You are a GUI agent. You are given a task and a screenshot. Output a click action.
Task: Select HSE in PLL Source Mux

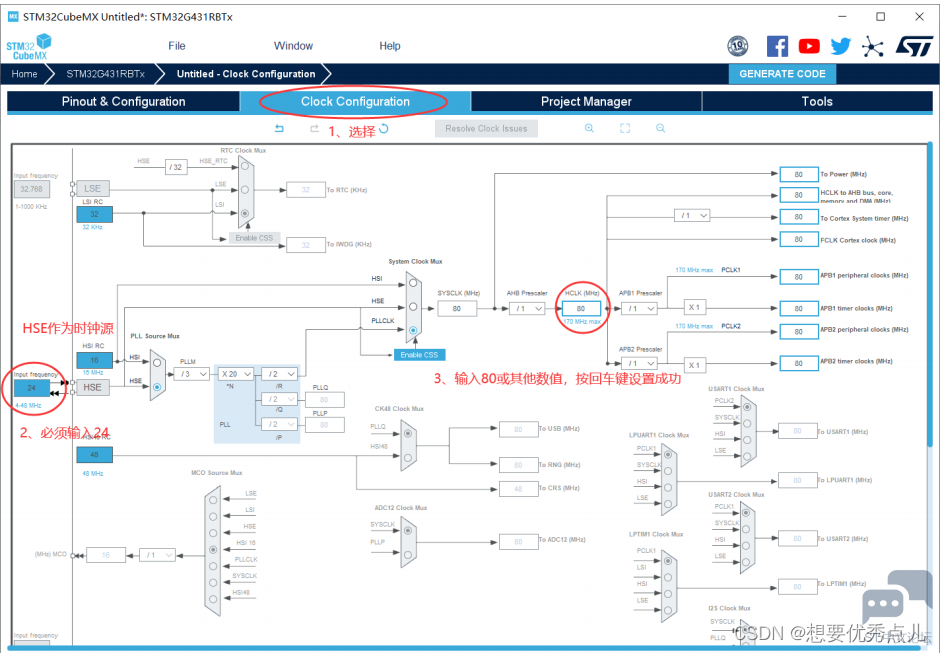click(x=157, y=387)
